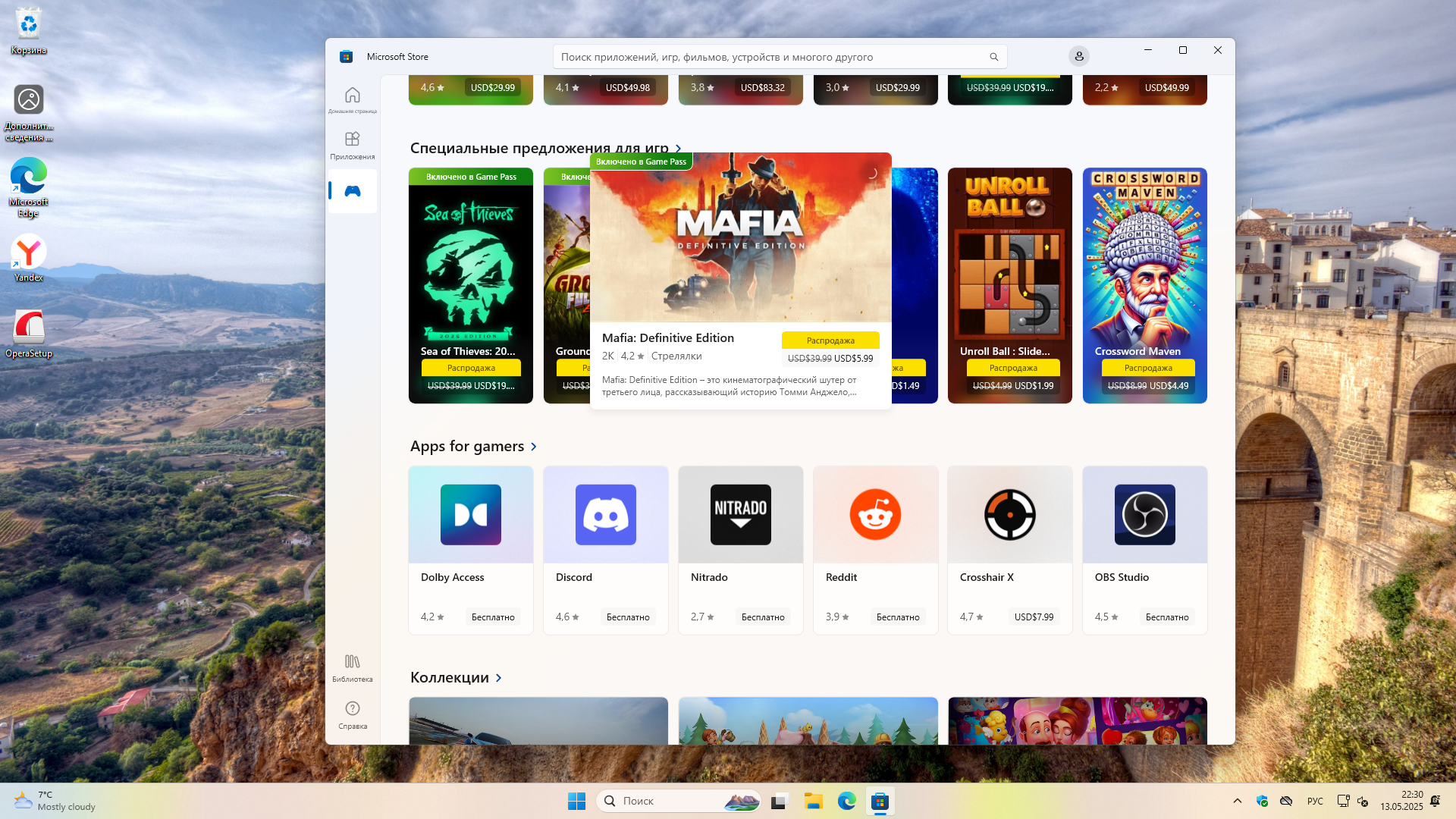Click the user account profile icon
This screenshot has height=819, width=1456.
[1078, 56]
